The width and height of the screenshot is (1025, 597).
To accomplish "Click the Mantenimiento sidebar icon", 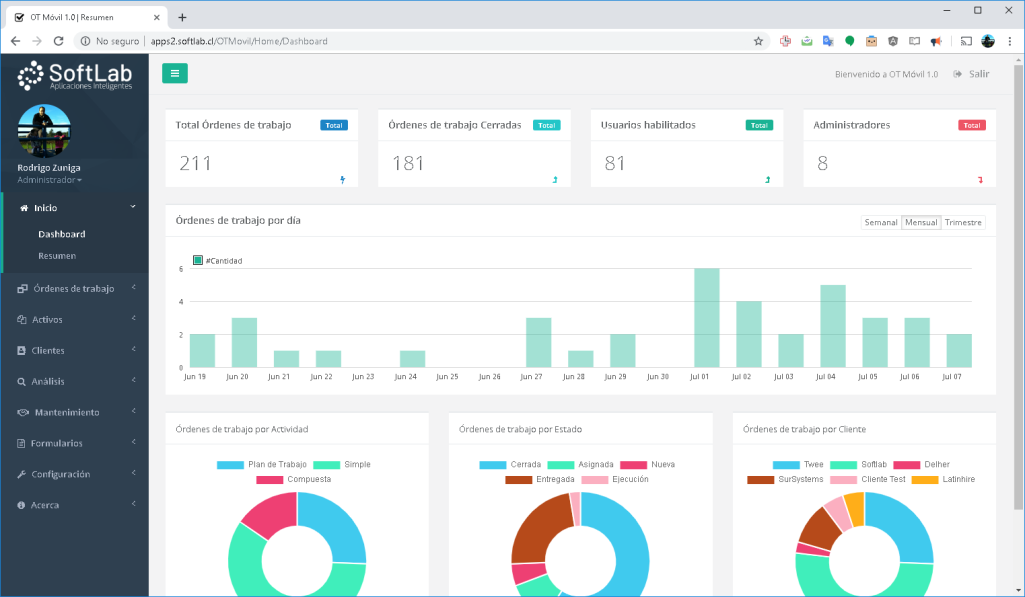I will pos(23,413).
